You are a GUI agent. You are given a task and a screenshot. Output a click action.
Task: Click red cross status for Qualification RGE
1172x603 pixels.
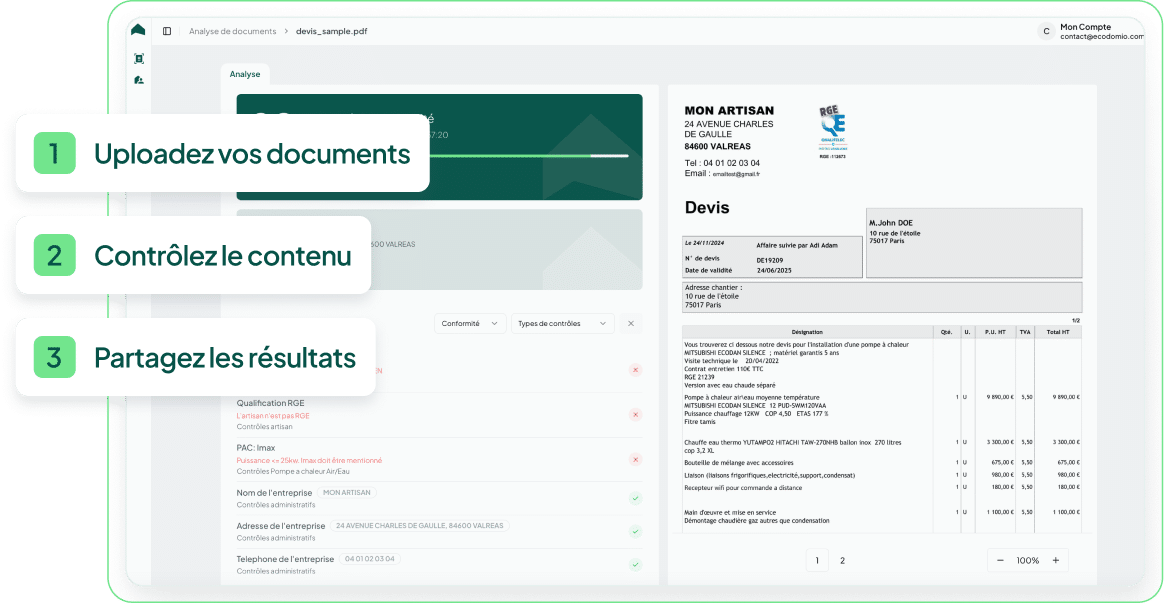pyautogui.click(x=635, y=414)
